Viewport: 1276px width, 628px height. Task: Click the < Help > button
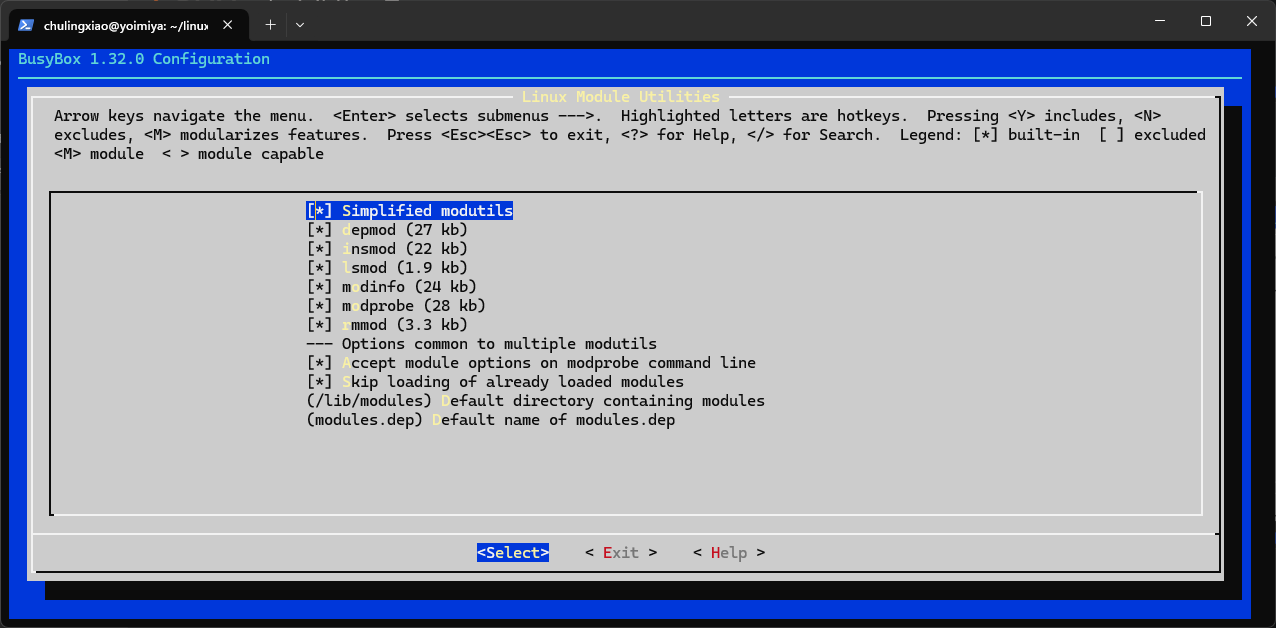click(729, 553)
